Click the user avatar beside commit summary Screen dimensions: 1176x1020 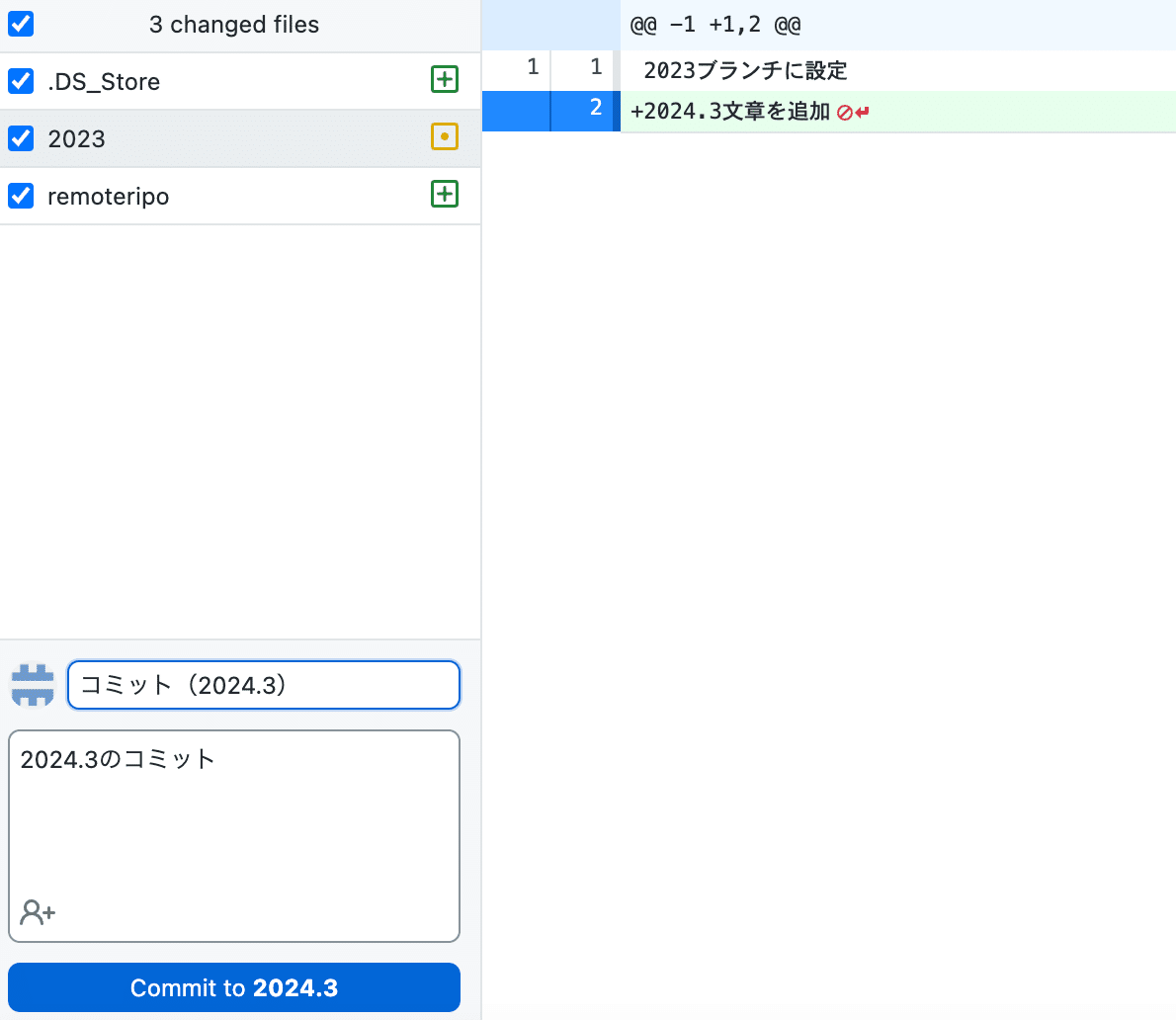(33, 685)
